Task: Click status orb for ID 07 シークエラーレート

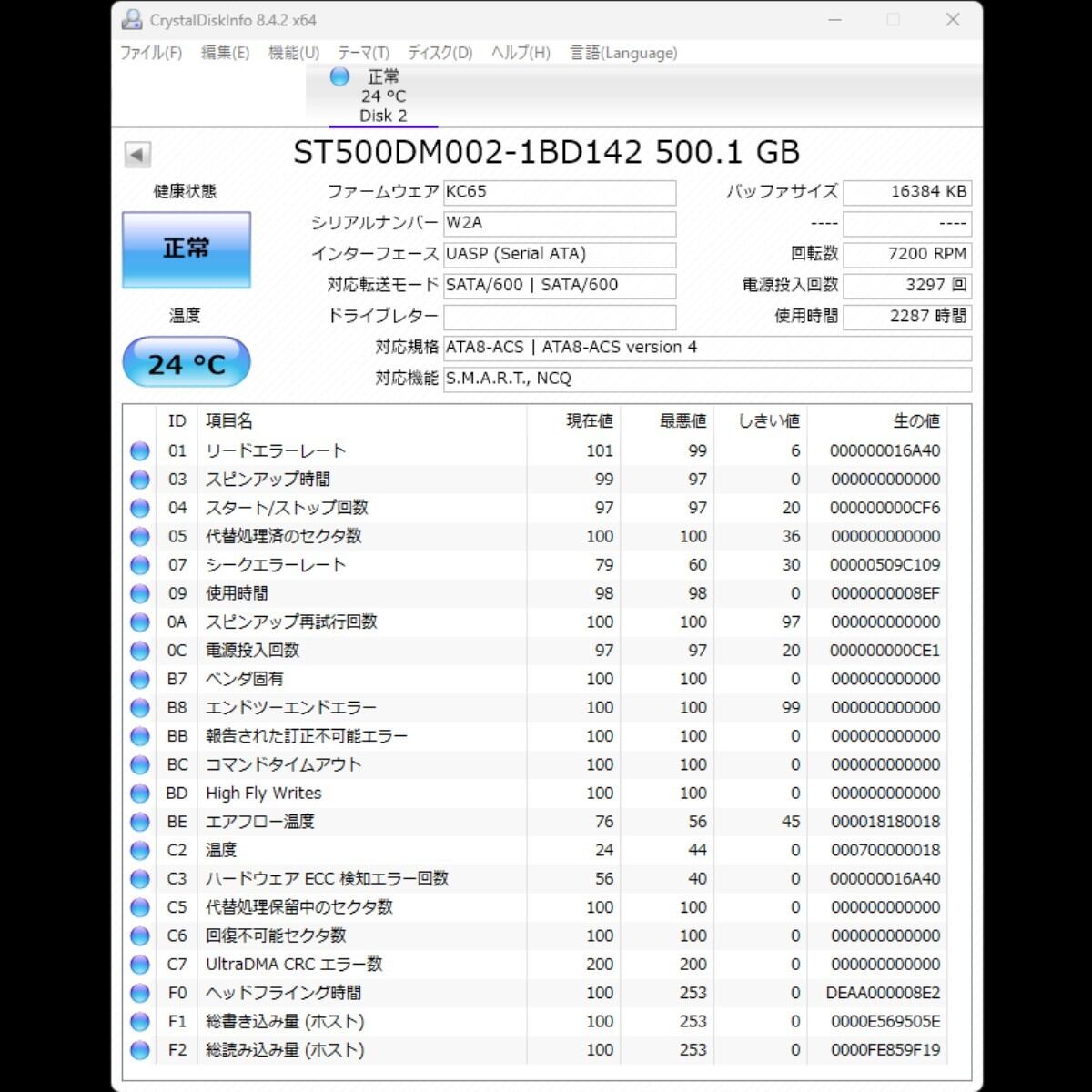Action: click(x=139, y=565)
